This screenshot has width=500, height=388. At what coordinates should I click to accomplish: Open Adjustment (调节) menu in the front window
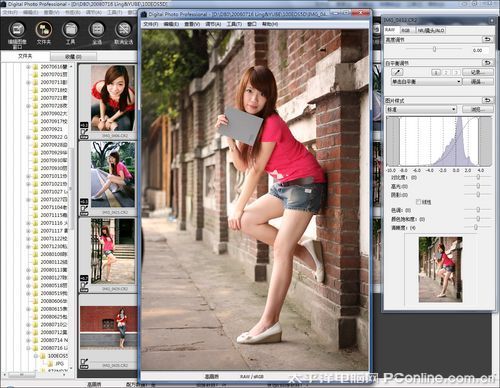click(213, 24)
